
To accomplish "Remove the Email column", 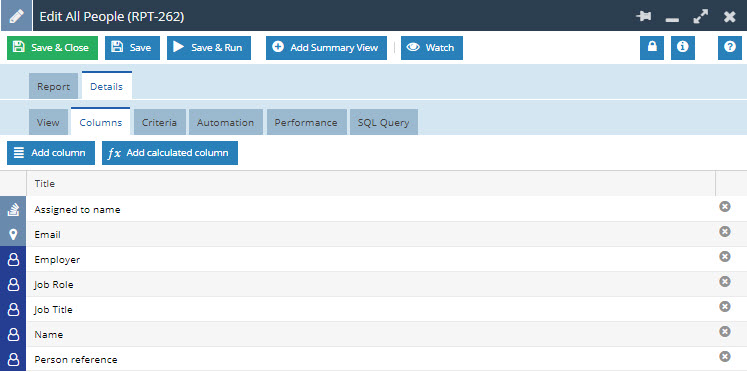I will [x=725, y=231].
